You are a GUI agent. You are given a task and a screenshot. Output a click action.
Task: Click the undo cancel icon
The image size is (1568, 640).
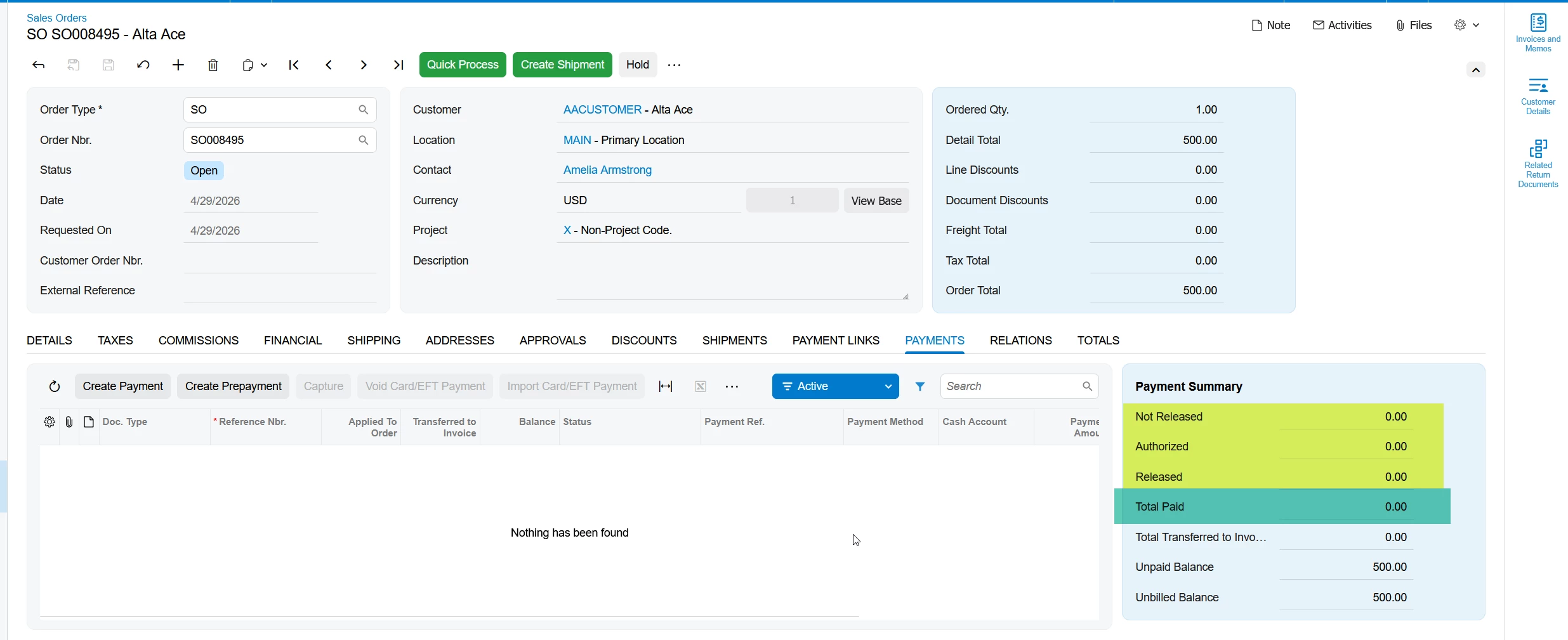point(143,65)
